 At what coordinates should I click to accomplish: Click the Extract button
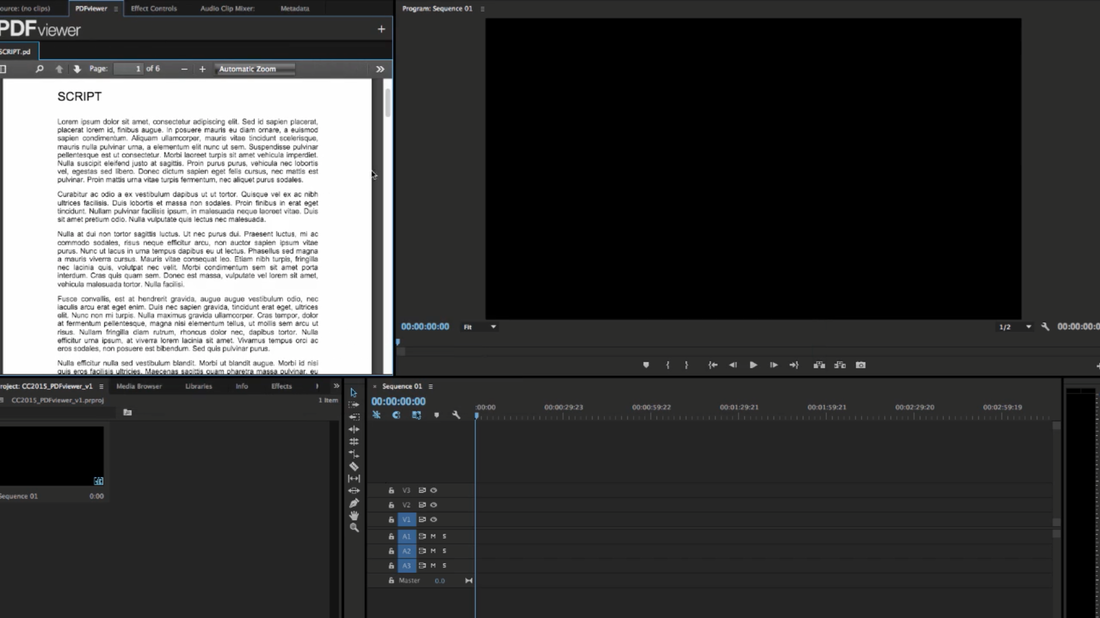(840, 365)
